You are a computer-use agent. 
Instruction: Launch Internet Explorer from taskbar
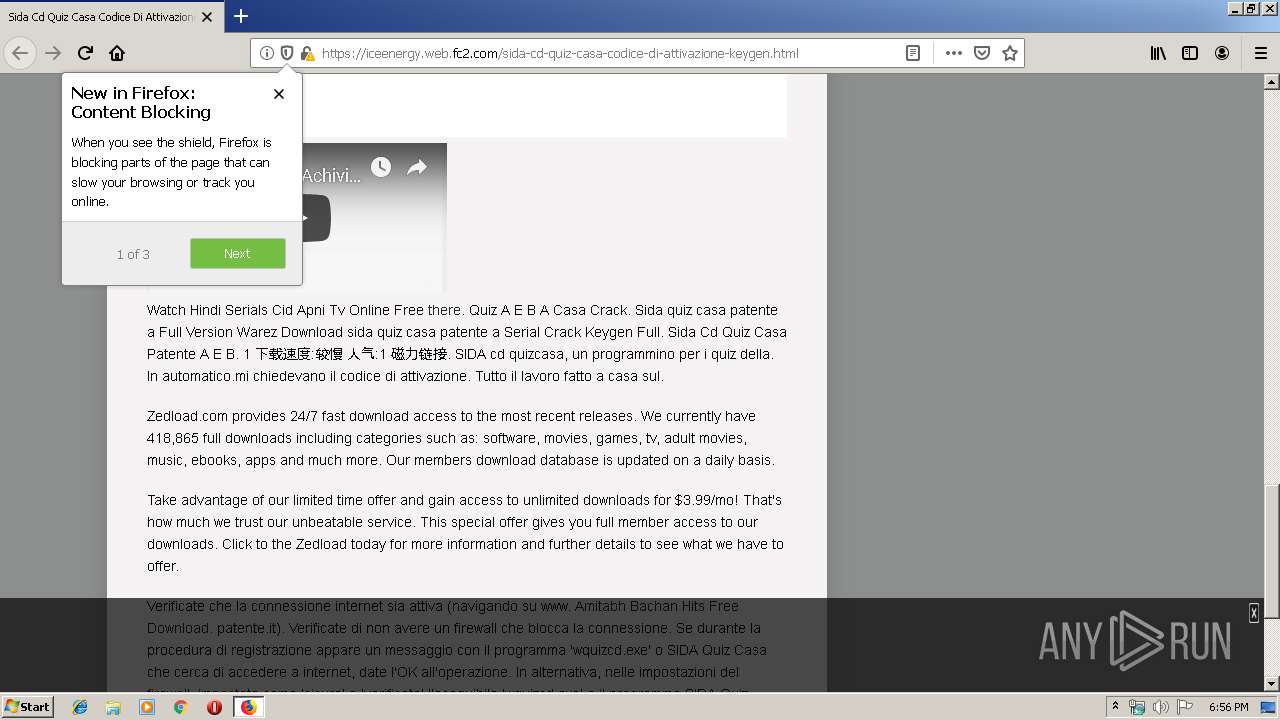click(80, 707)
